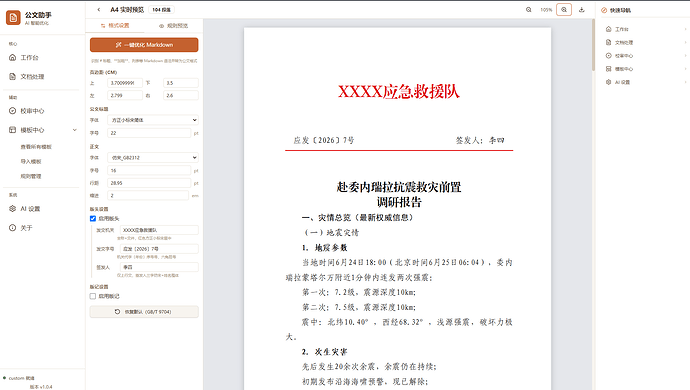Click the 105% zoom level text
The height and width of the screenshot is (390, 690).
pos(546,10)
